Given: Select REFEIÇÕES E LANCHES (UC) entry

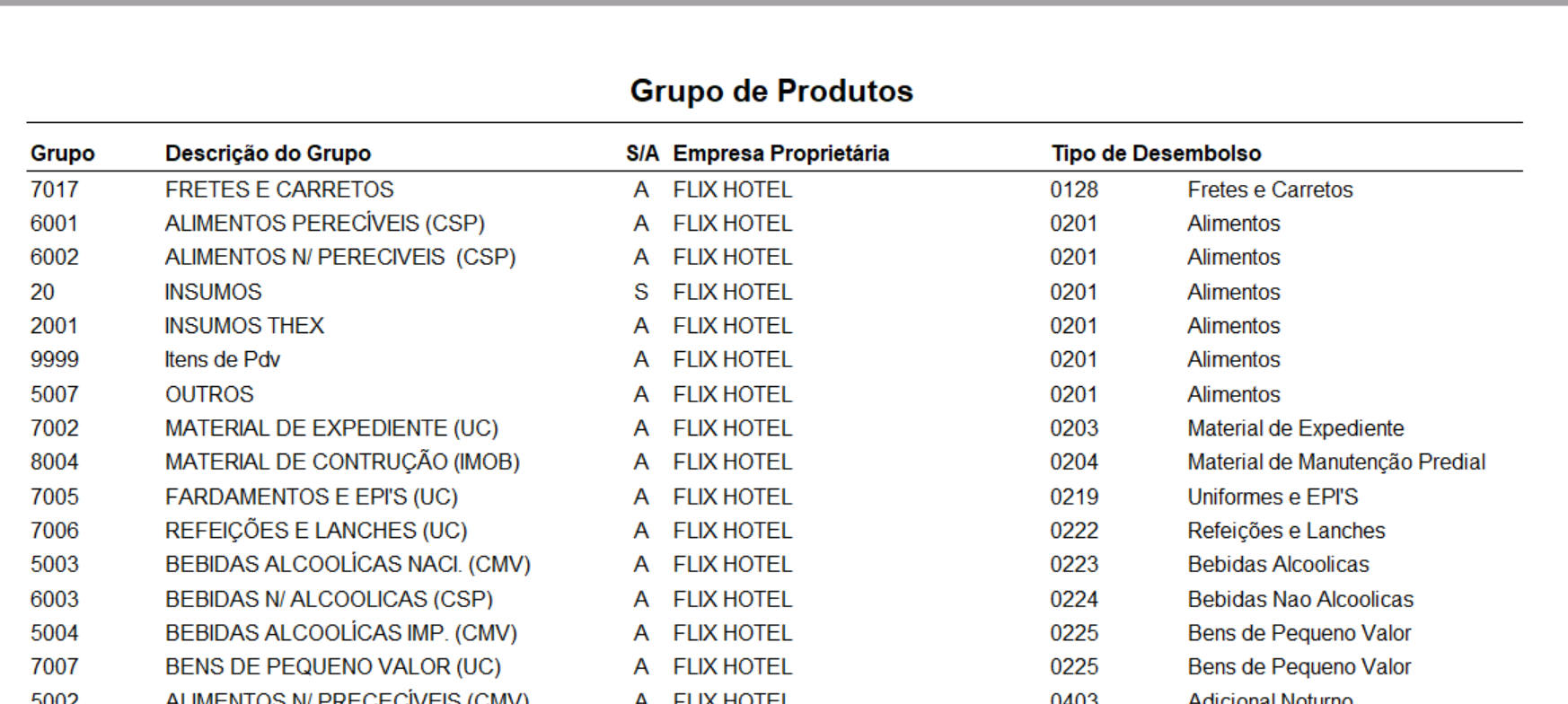Looking at the screenshot, I should pyautogui.click(x=316, y=531).
